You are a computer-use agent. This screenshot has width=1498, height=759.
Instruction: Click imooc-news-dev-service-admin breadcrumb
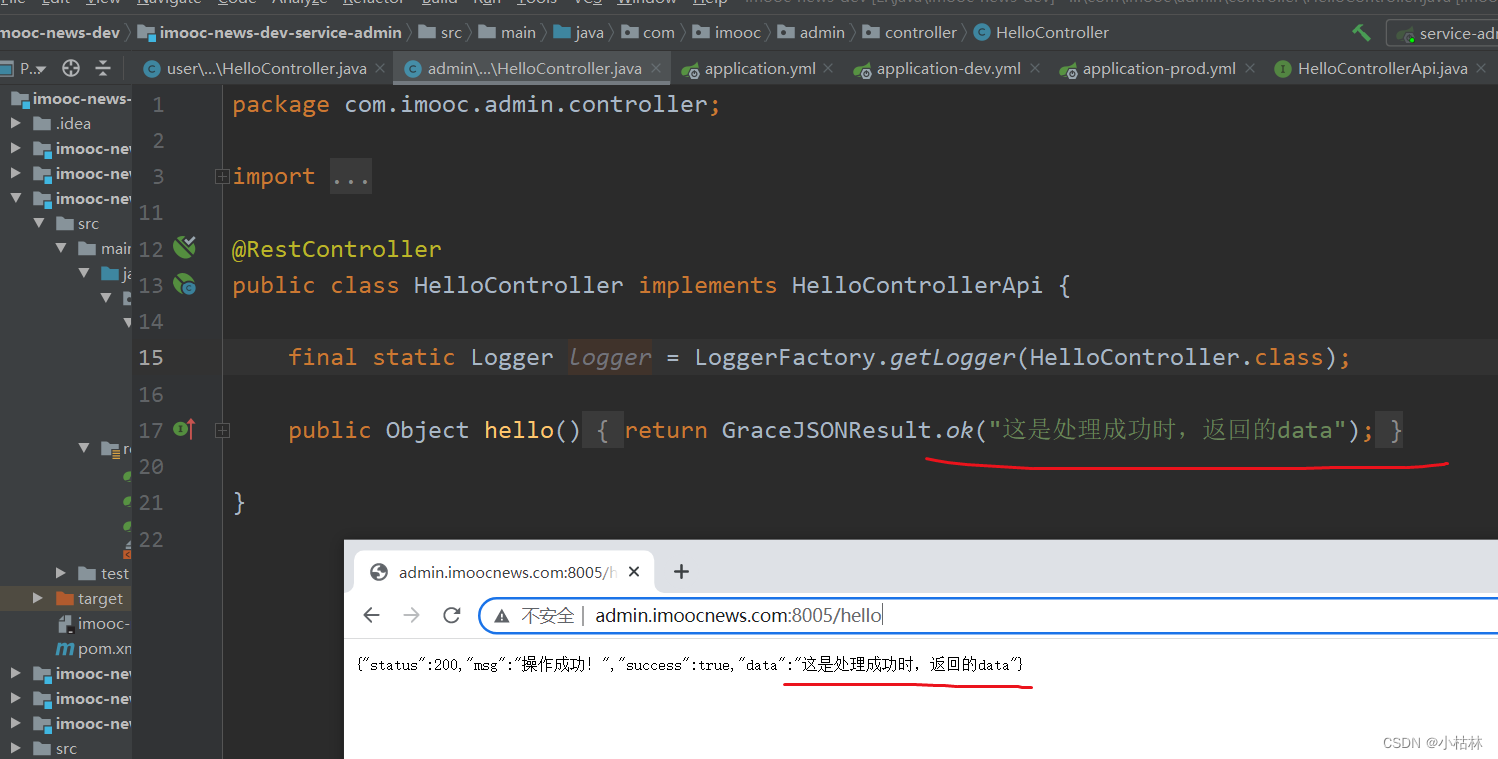click(271, 32)
